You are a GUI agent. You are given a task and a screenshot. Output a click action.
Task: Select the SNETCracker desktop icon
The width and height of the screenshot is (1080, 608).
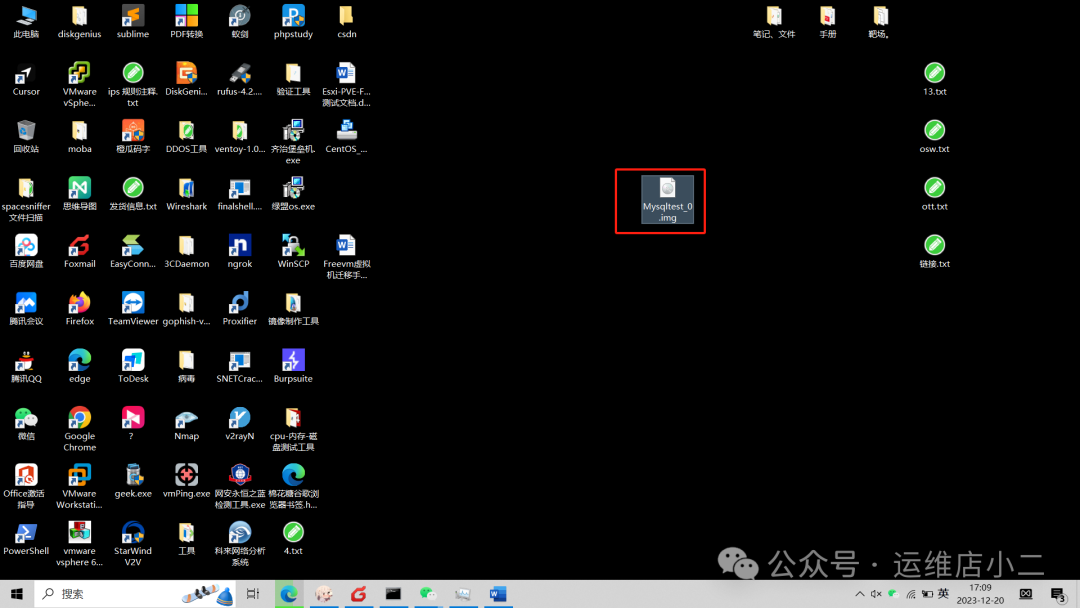coord(240,366)
